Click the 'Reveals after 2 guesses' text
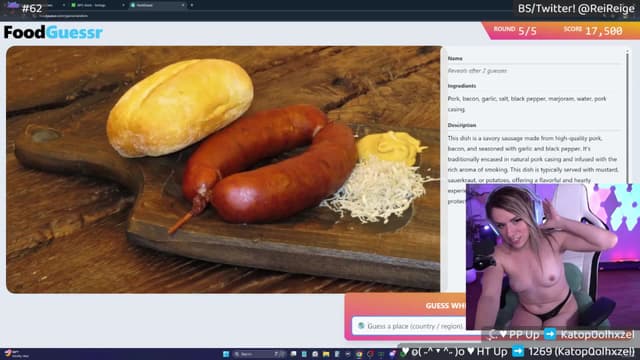 (x=477, y=71)
